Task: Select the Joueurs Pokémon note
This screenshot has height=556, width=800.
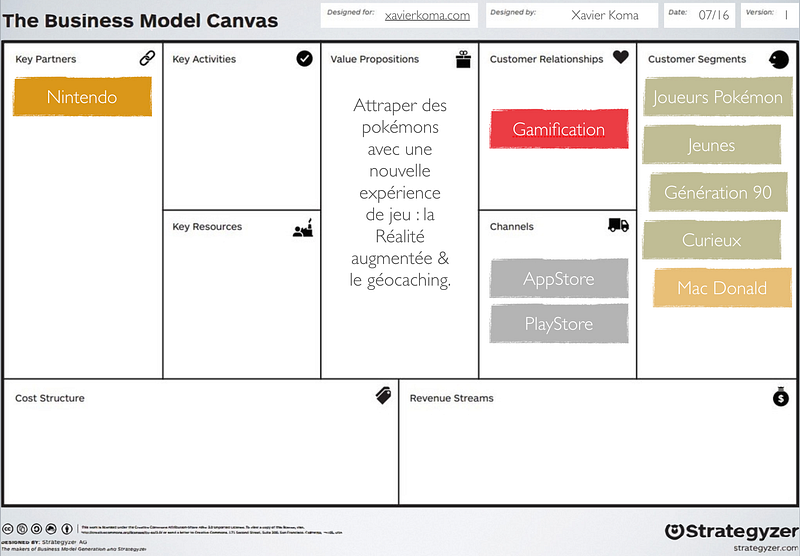Action: click(718, 96)
